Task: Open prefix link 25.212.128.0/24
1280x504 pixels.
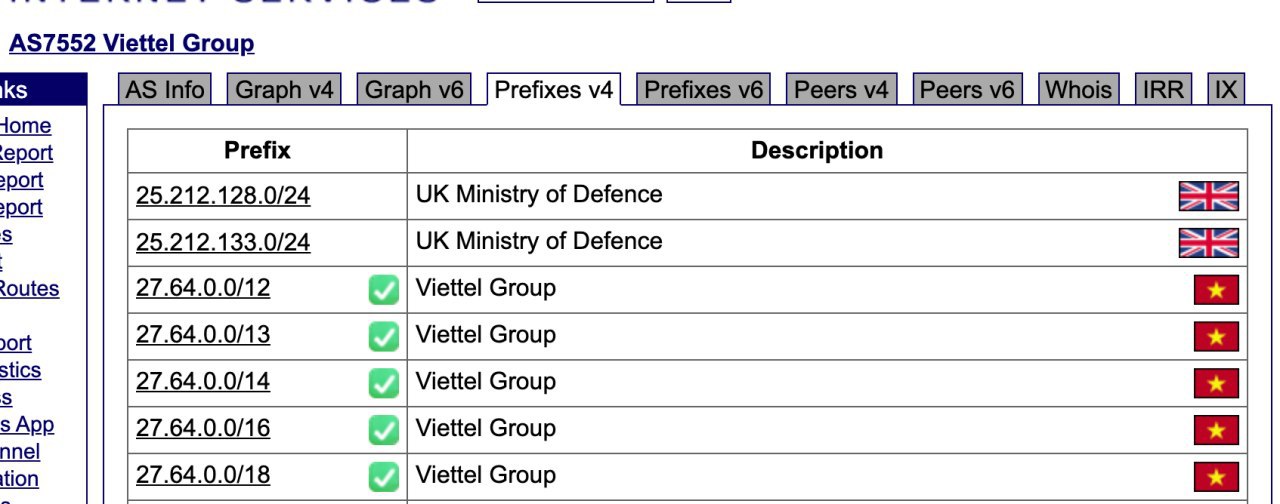Action: pos(223,196)
